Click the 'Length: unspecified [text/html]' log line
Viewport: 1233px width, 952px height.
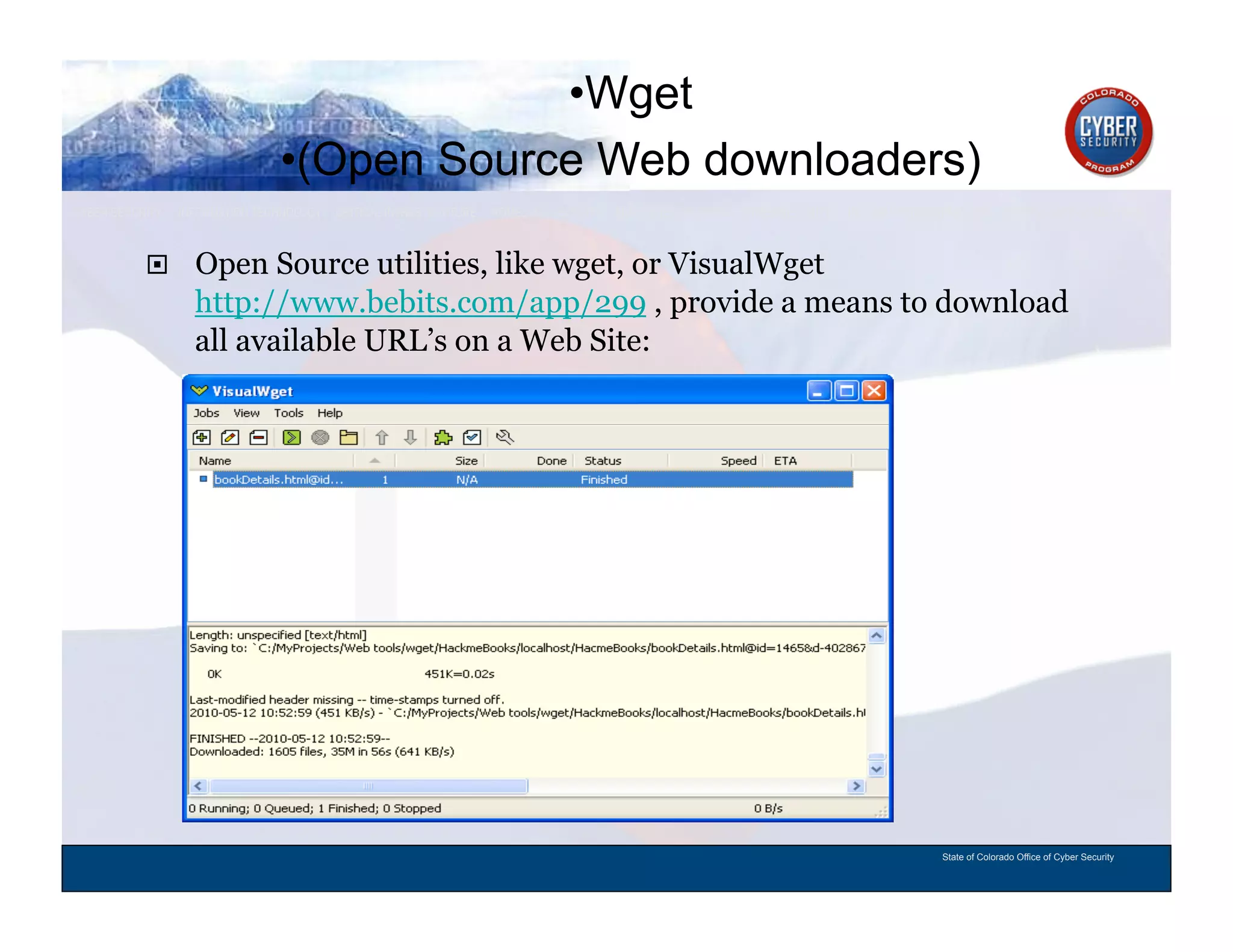tap(278, 635)
